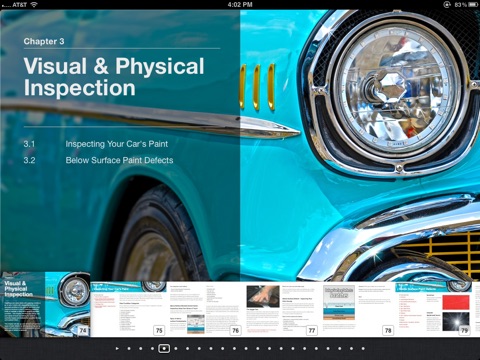Tap the Wi-Fi status icon
Image resolution: width=480 pixels, height=360 pixels.
34,4
